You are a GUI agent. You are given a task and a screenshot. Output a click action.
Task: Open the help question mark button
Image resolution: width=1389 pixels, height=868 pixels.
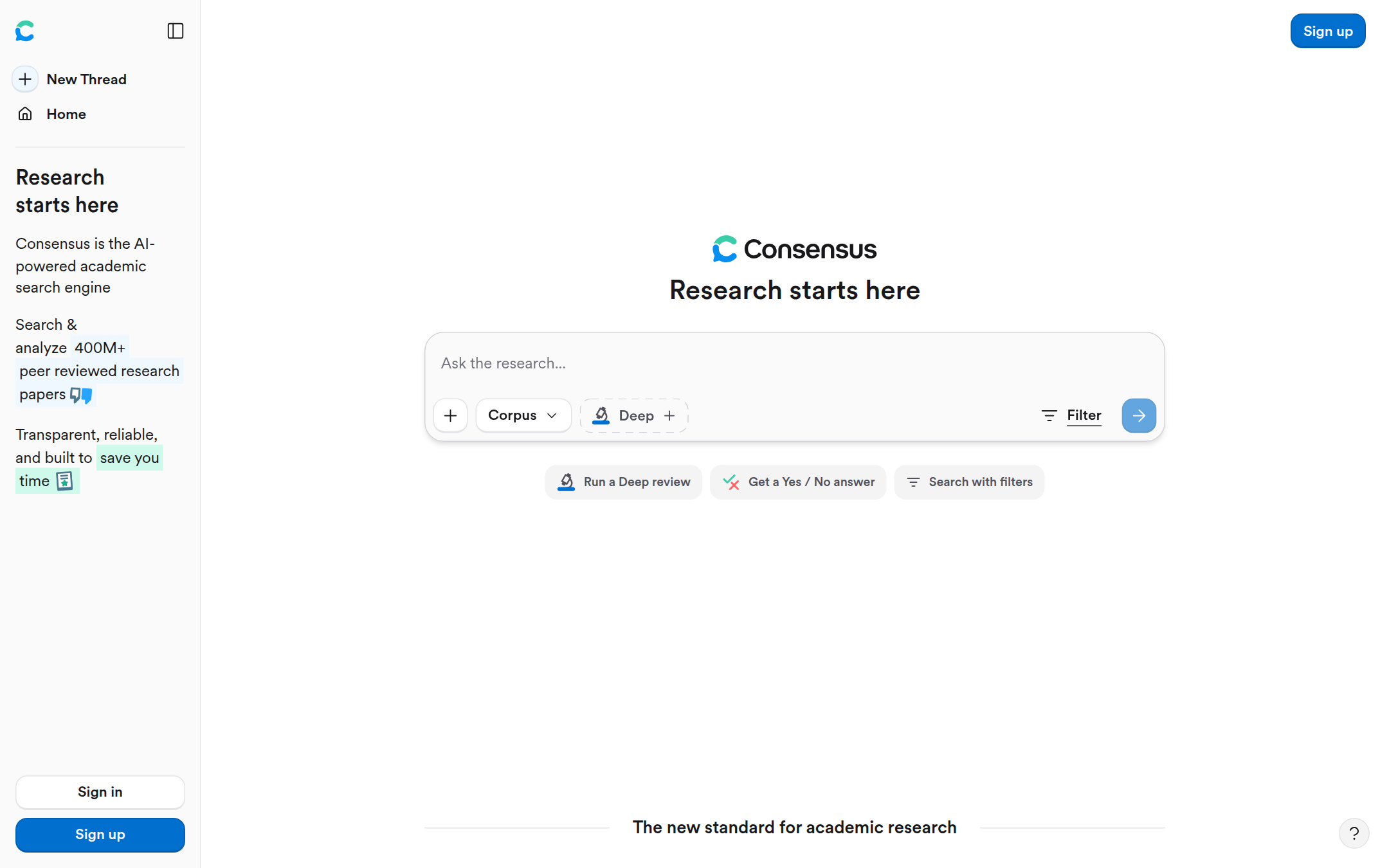click(1354, 833)
